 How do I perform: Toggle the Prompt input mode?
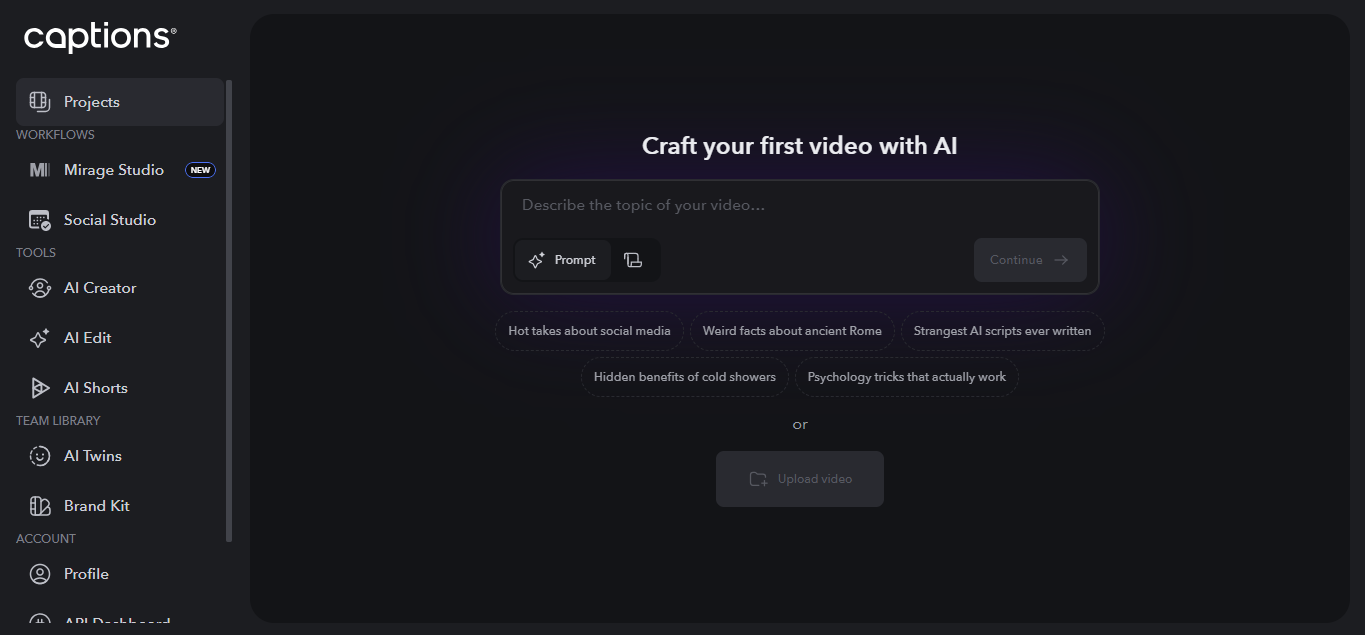[562, 259]
